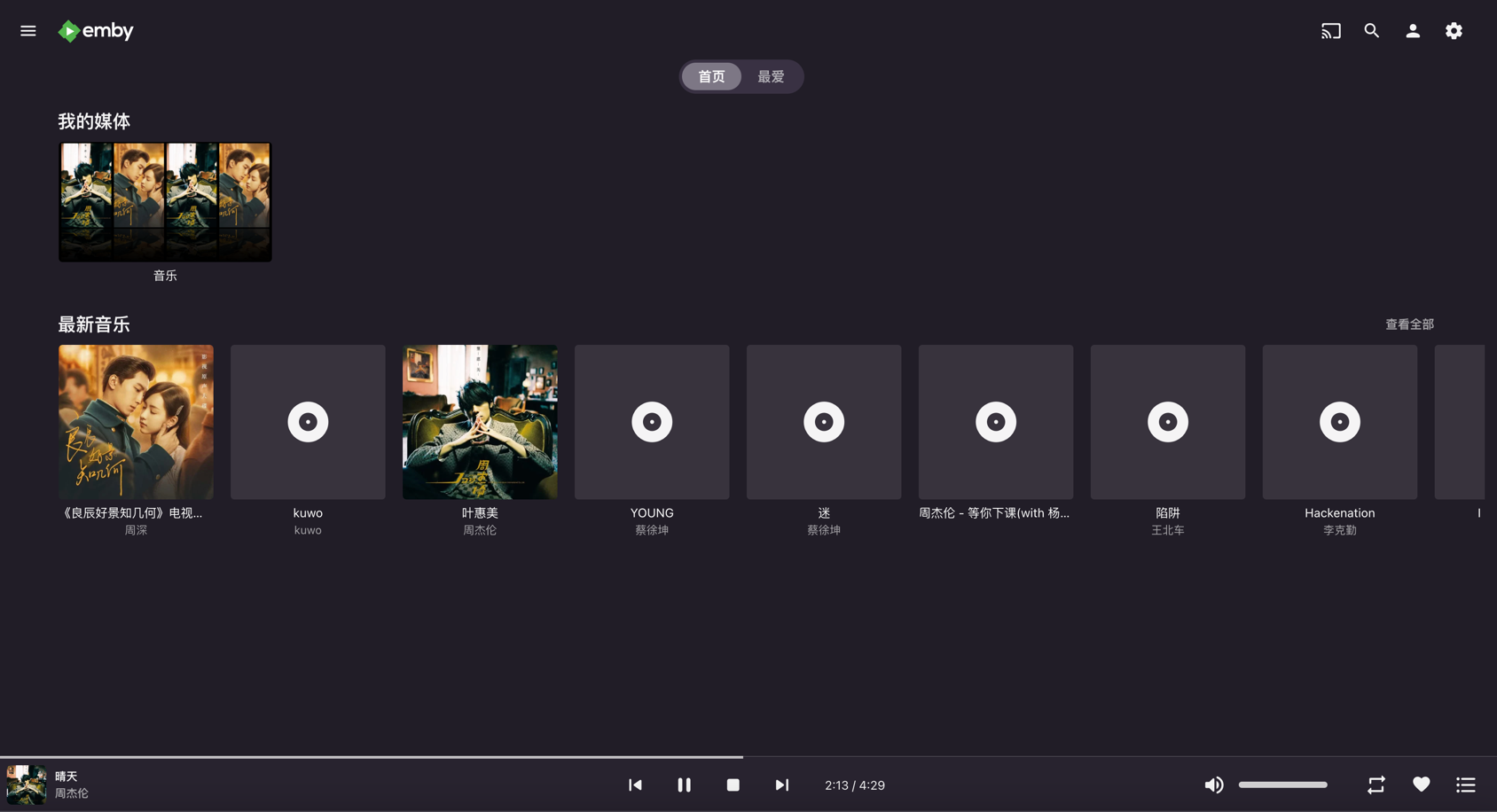The height and width of the screenshot is (812, 1497).
Task: Open the 叶惠美 album cover
Action: 480,422
